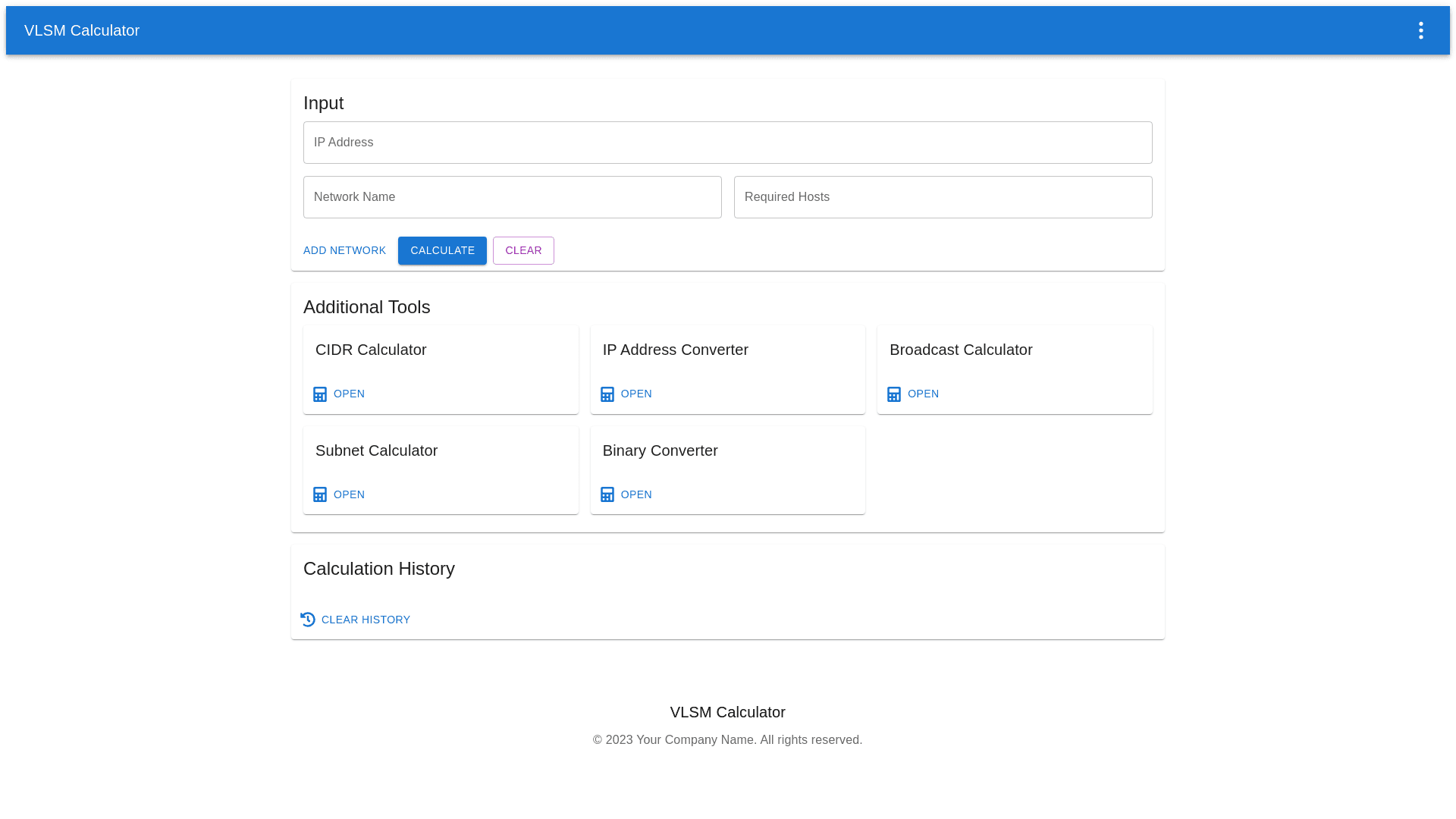This screenshot has height=819, width=1456.
Task: Open the three-dot overflow menu
Action: [x=1420, y=30]
